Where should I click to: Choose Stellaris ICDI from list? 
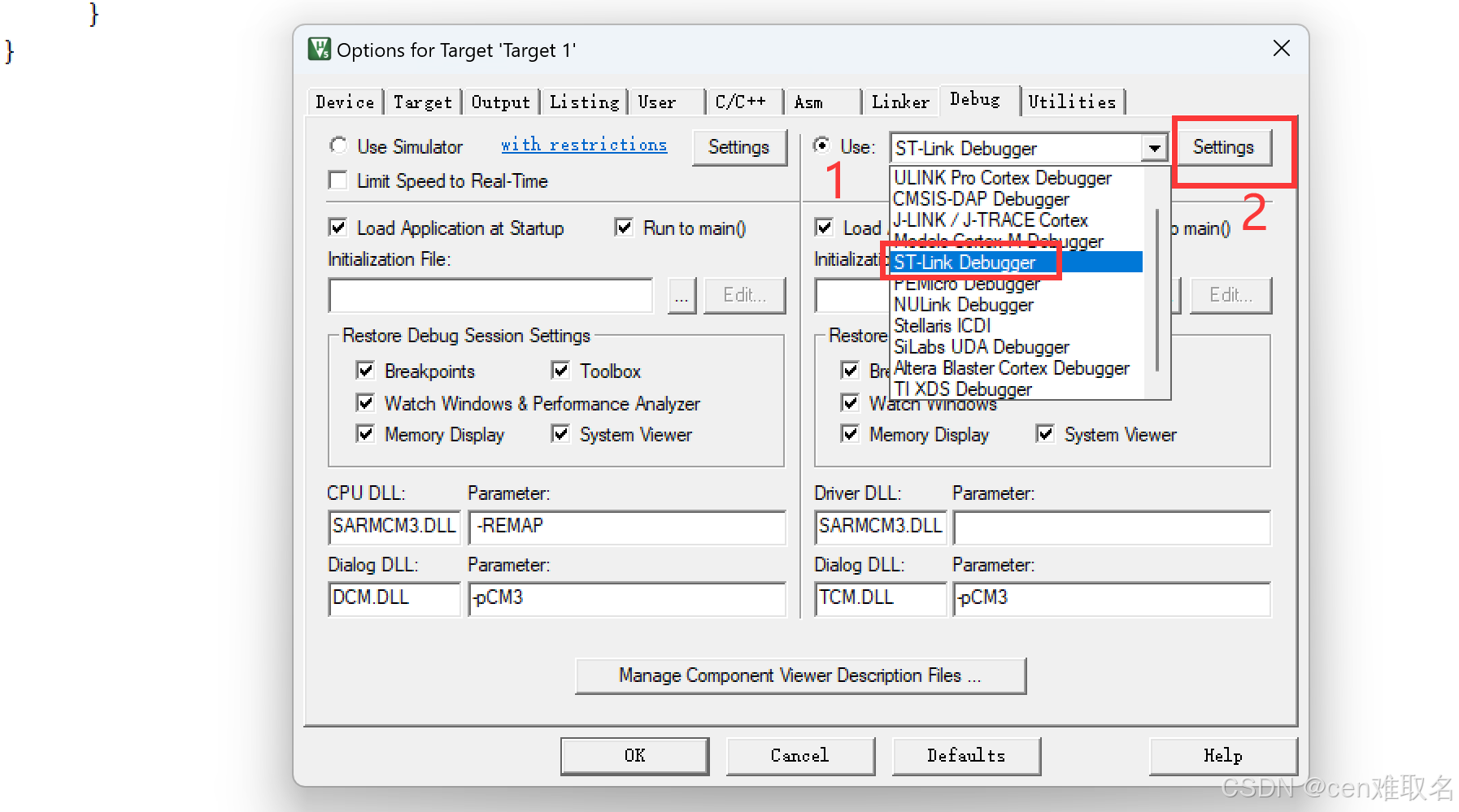pyautogui.click(x=1017, y=326)
